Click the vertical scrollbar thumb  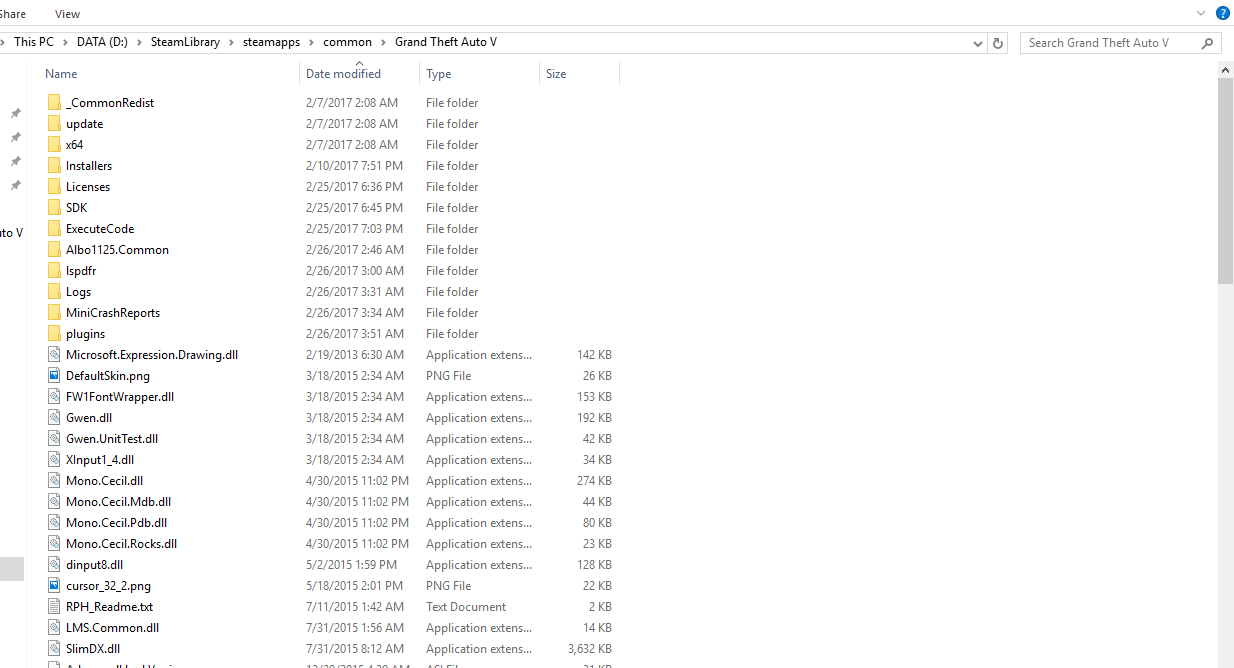(x=1225, y=181)
